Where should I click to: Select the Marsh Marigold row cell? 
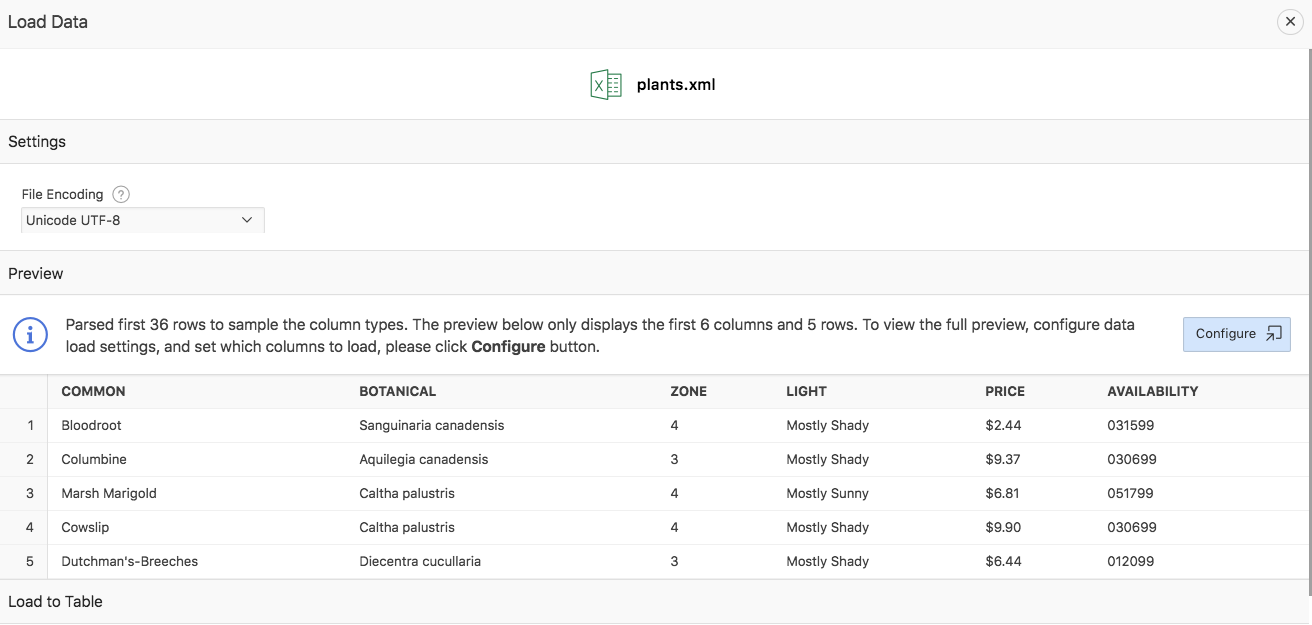[108, 493]
